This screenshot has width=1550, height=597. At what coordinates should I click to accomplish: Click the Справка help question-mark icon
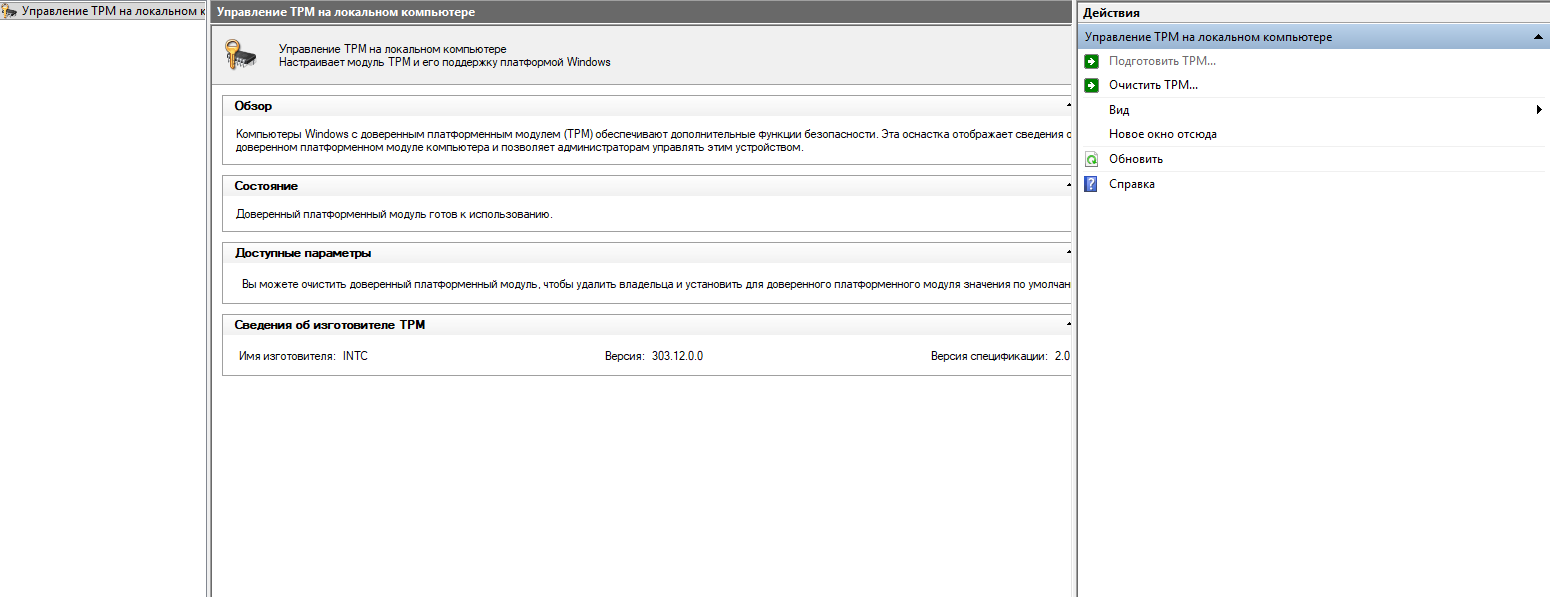[1091, 184]
